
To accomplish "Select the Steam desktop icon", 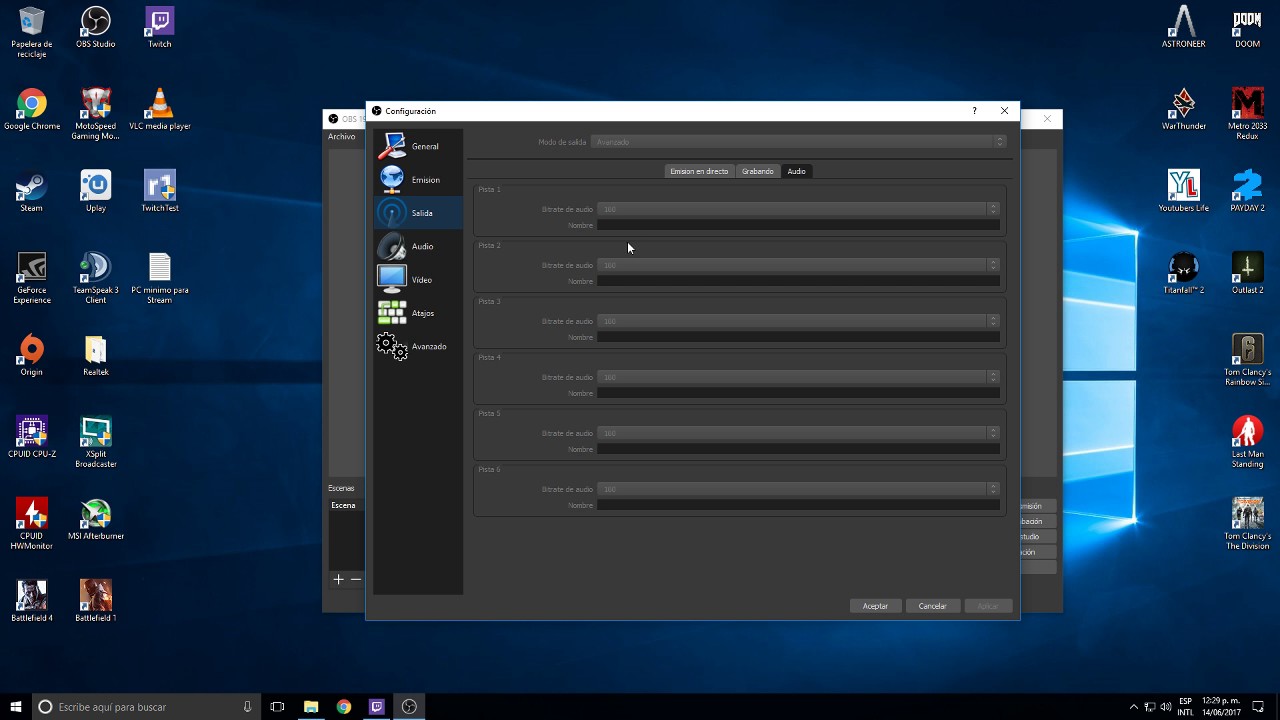I will pos(32,191).
